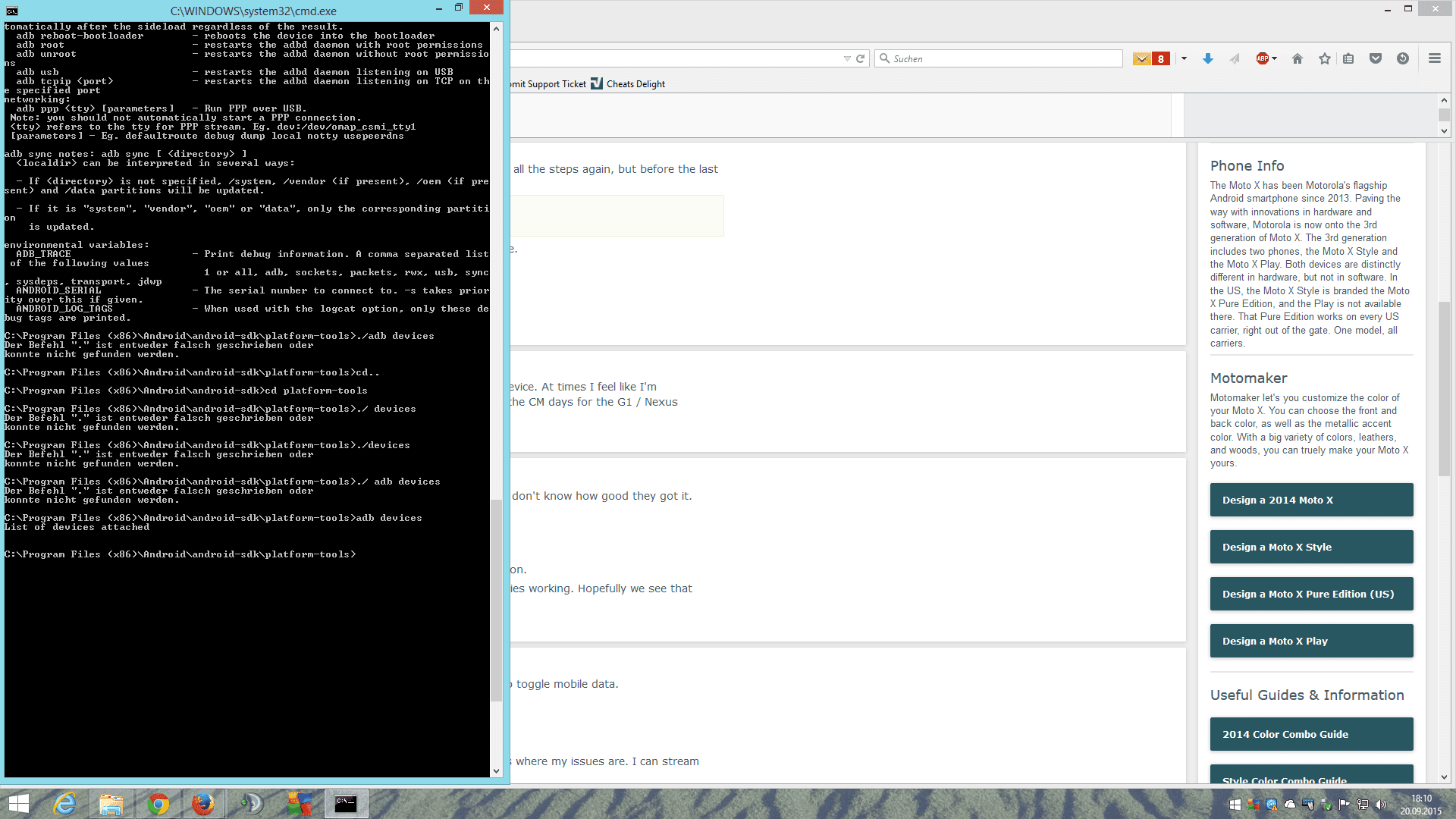1456x819 pixels.
Task: Click Useful Guides & Information heading
Action: [1307, 695]
